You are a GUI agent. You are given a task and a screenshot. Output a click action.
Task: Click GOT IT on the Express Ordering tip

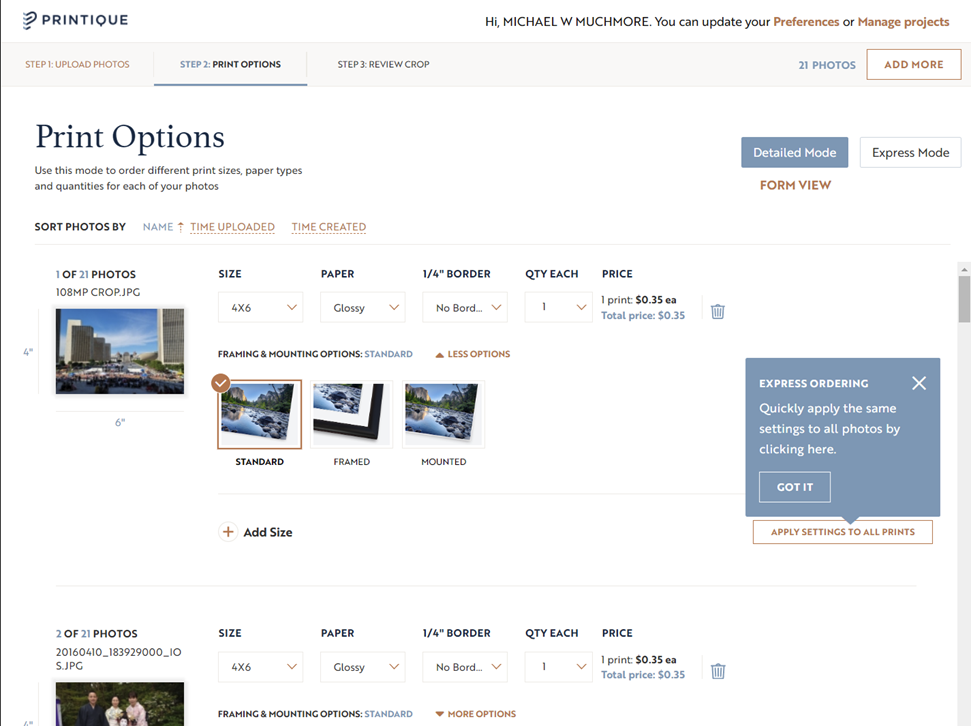794,487
